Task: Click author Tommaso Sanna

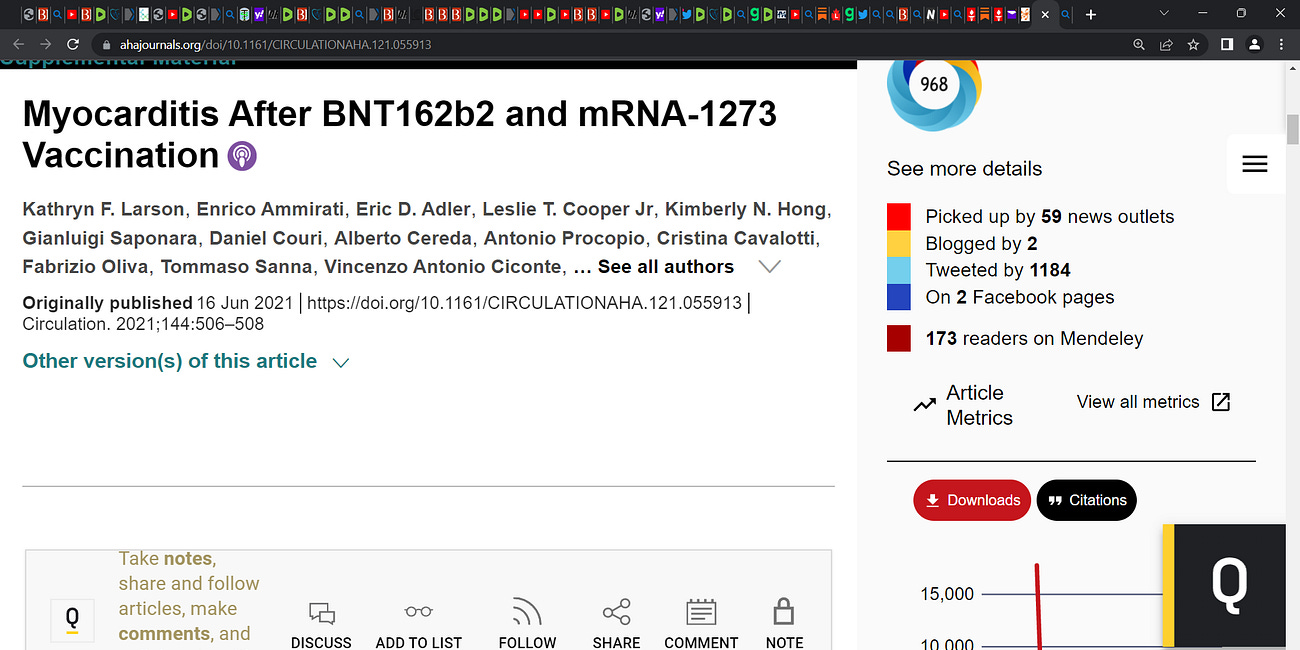Action: coord(236,267)
